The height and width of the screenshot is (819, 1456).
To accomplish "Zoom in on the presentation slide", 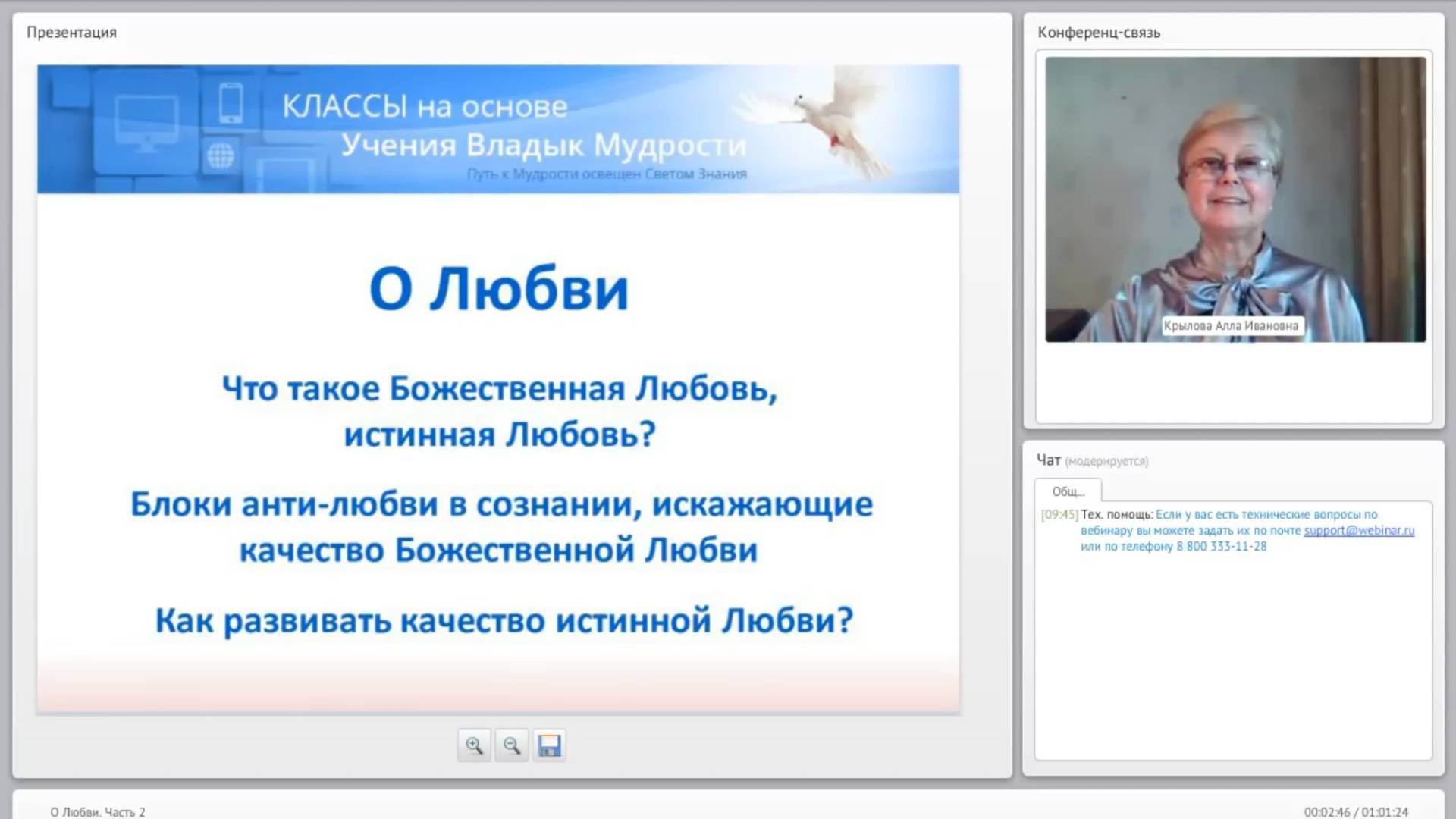I will (474, 745).
